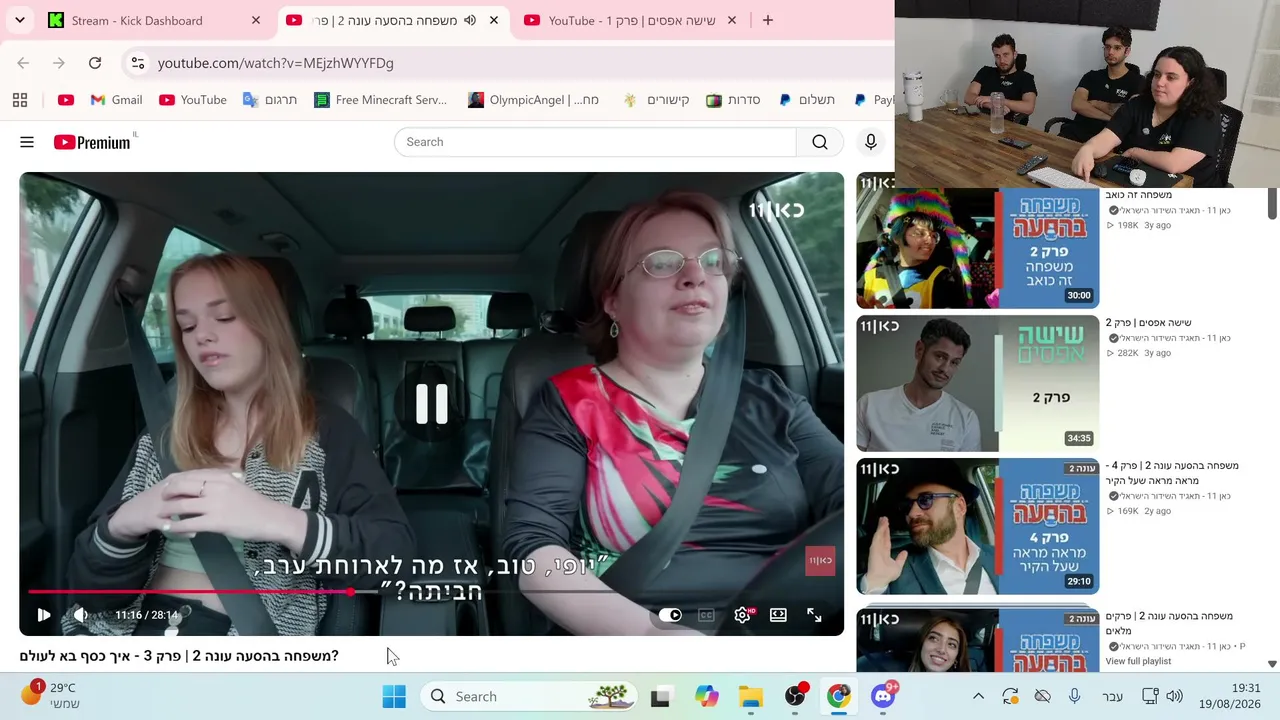Enter full screen video mode
This screenshot has height=720, width=1280.
tap(814, 615)
